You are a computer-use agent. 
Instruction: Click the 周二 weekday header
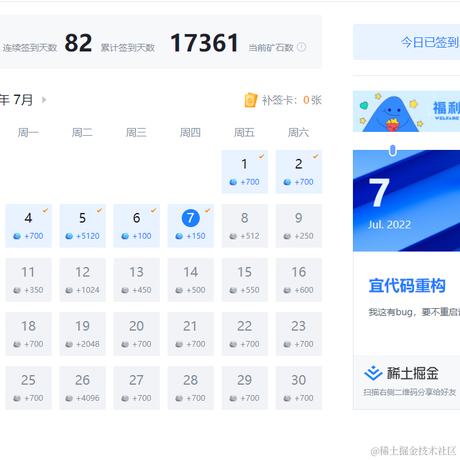[82, 133]
